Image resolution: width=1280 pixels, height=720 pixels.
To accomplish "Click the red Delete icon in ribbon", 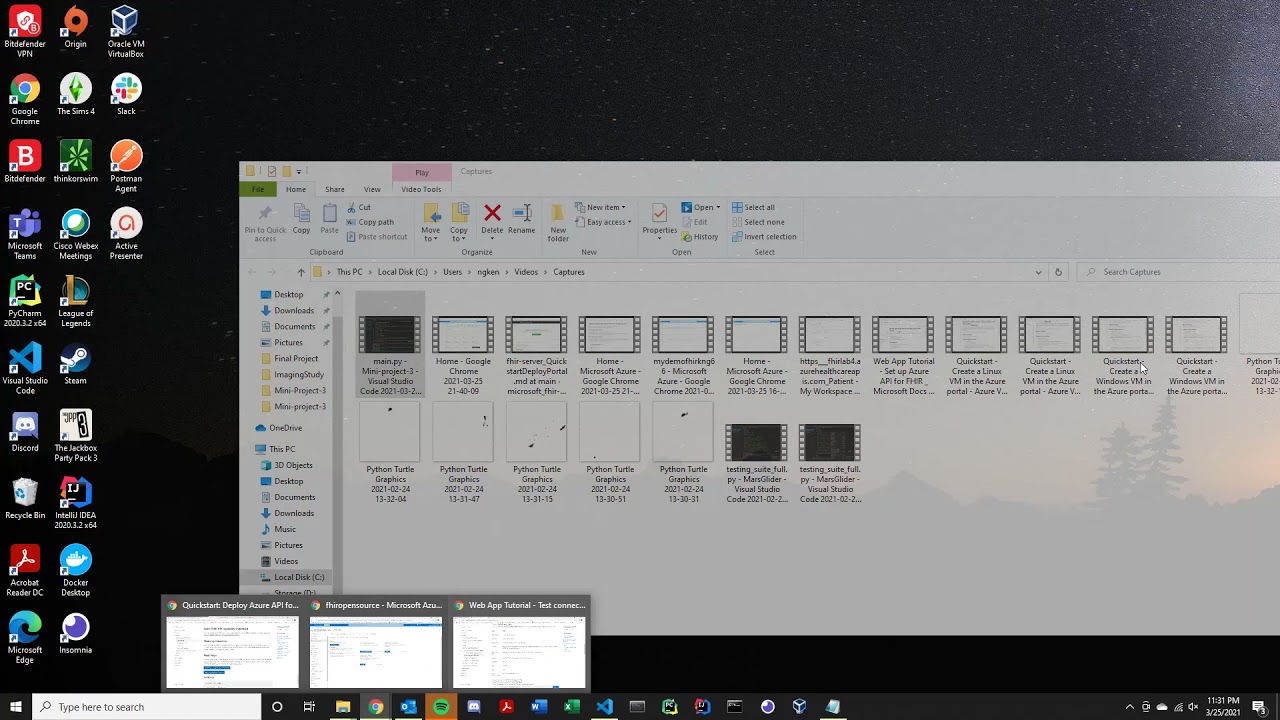I will pyautogui.click(x=492, y=213).
